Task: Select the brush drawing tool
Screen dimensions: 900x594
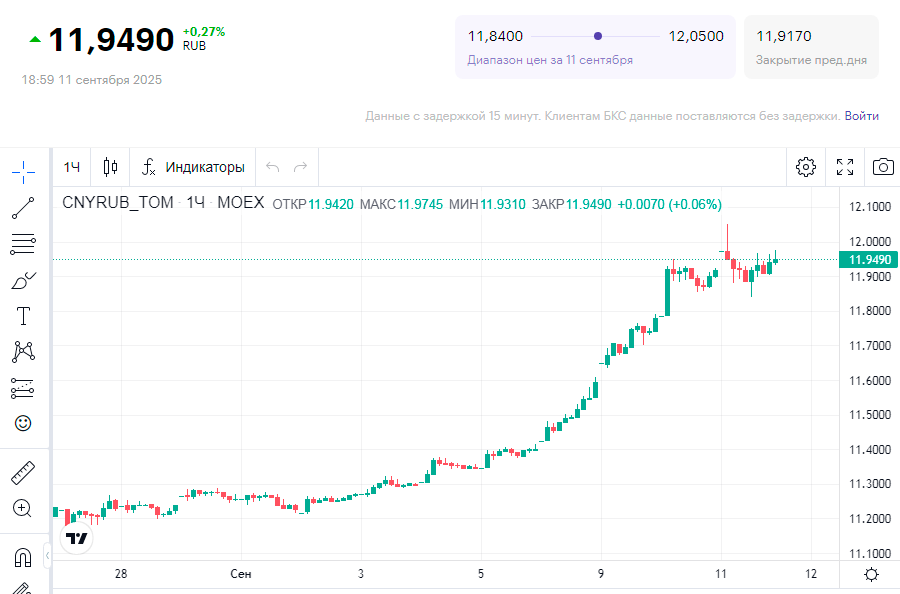Action: tap(23, 280)
